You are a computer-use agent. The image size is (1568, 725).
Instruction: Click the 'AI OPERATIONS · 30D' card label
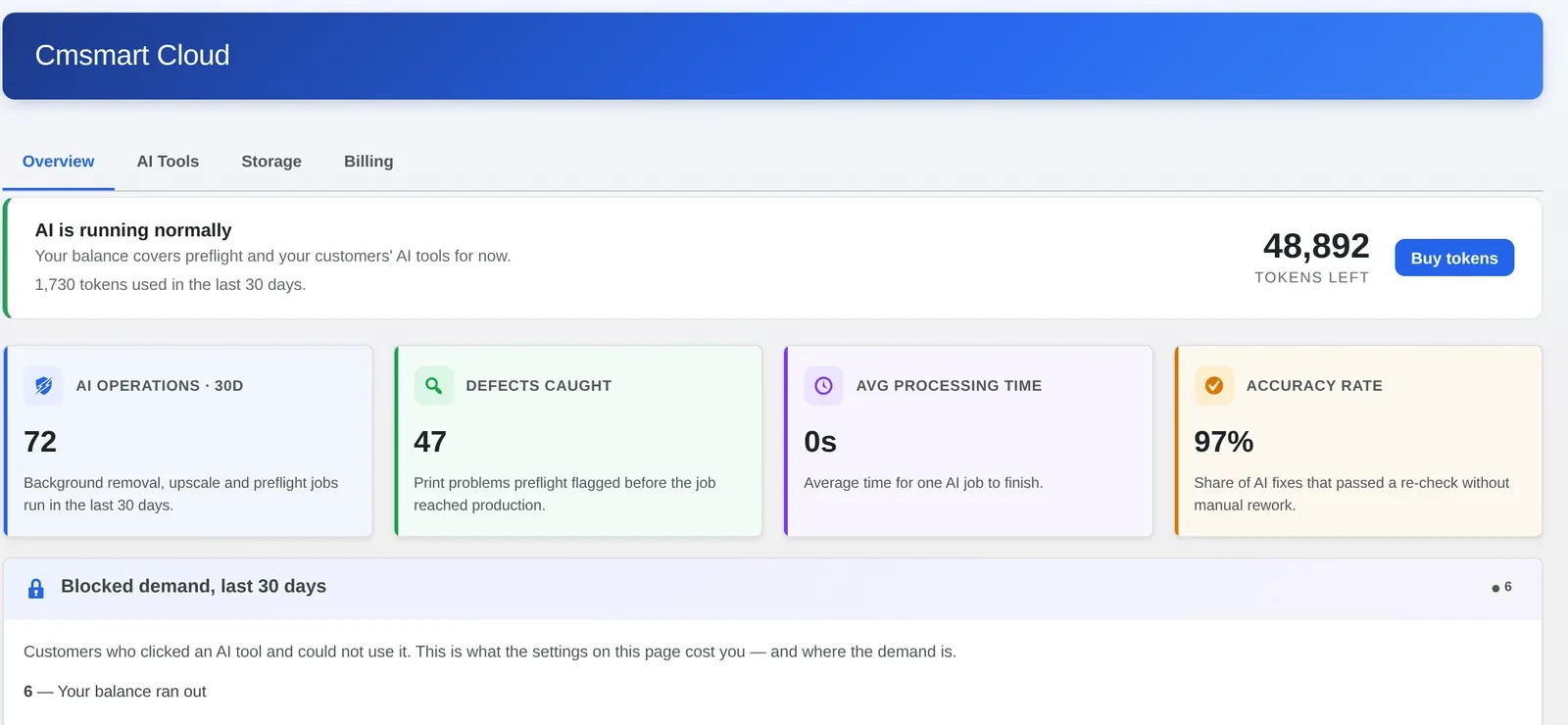tap(160, 386)
